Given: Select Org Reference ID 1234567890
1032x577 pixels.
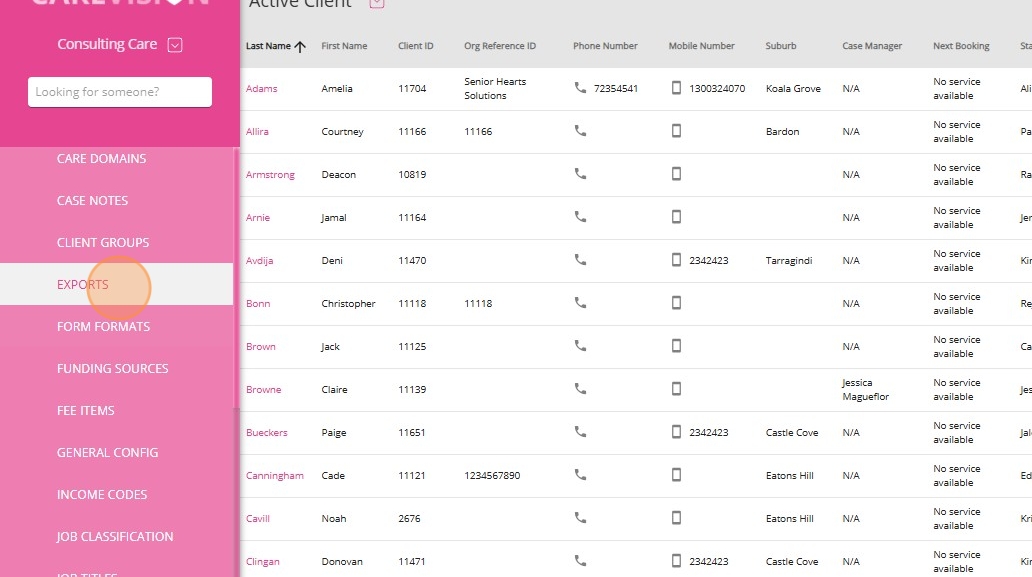Looking at the screenshot, I should pyautogui.click(x=492, y=476).
